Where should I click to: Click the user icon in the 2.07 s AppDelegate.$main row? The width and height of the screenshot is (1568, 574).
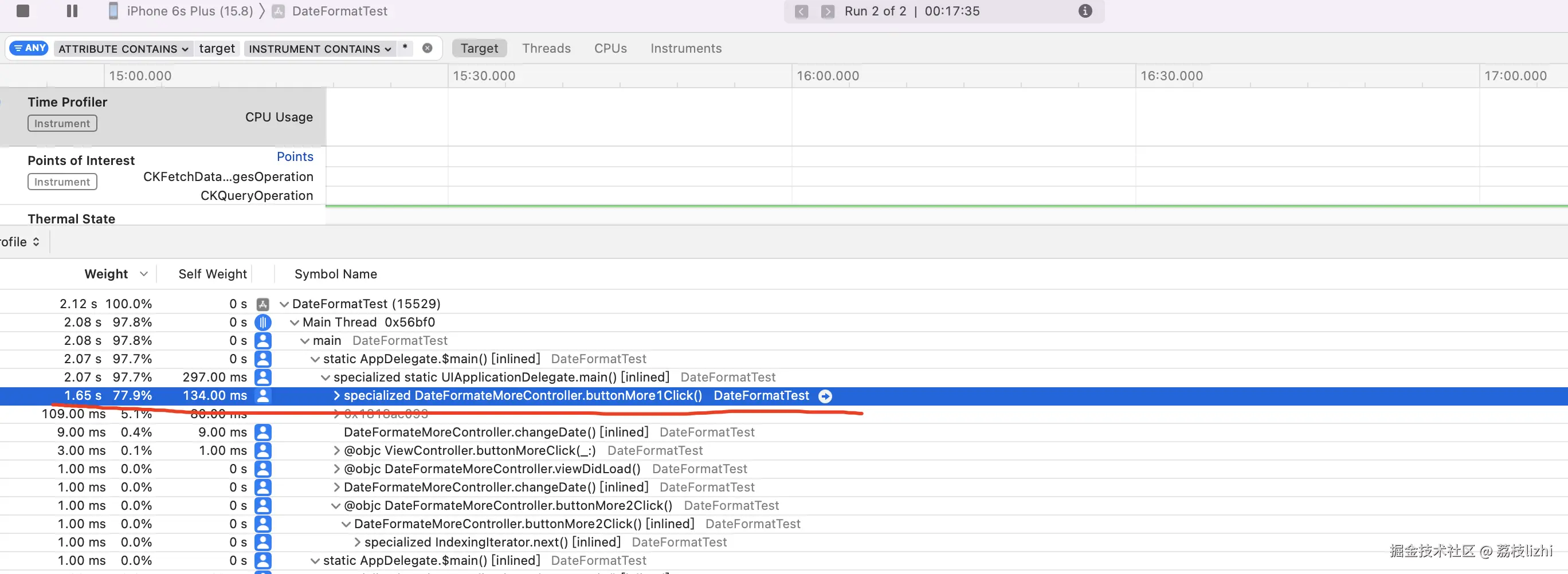(263, 359)
